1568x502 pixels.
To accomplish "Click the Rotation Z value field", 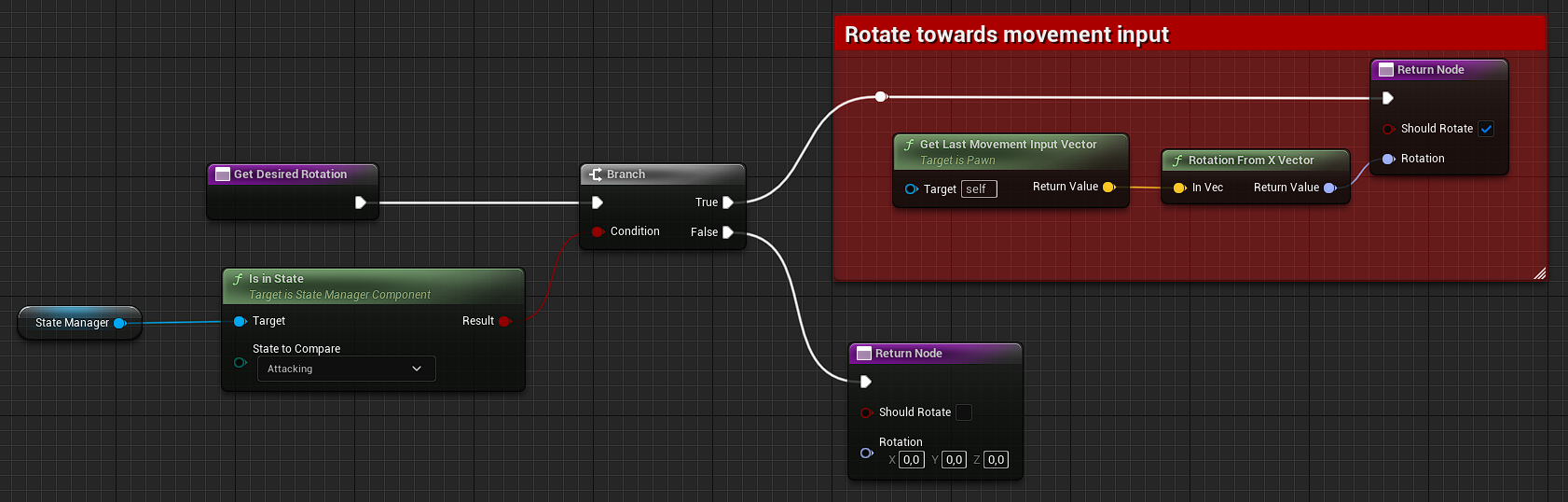I will (996, 460).
